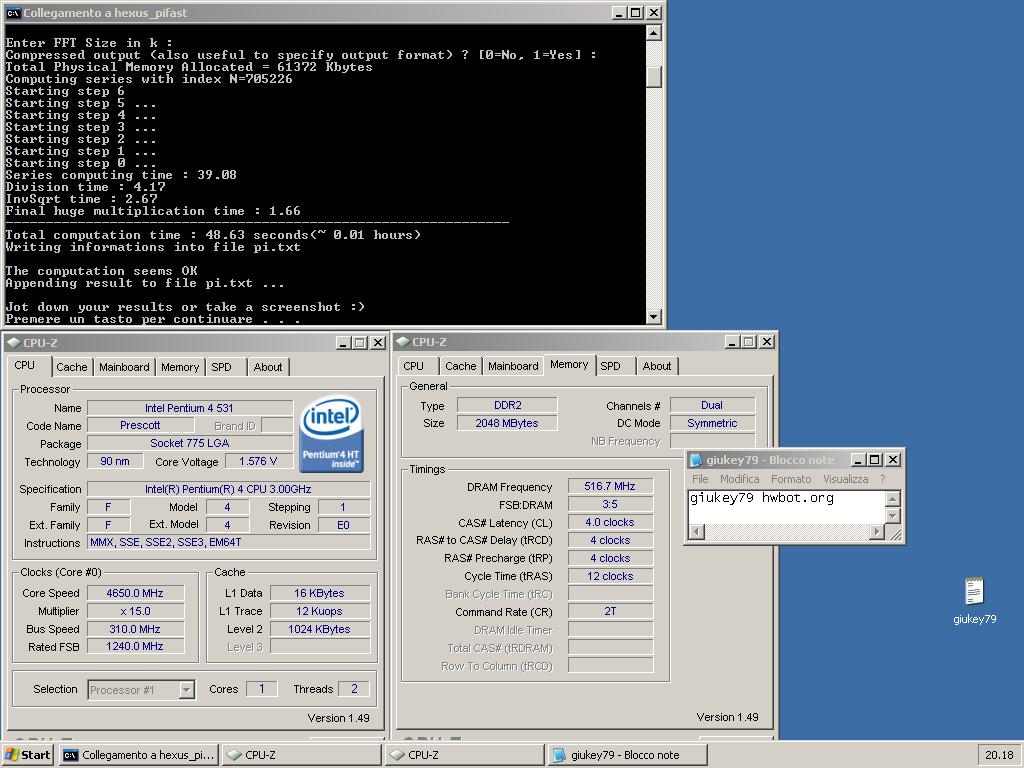This screenshot has width=1024, height=768.
Task: Open Cache tab in right CPU-Z
Action: coord(460,366)
